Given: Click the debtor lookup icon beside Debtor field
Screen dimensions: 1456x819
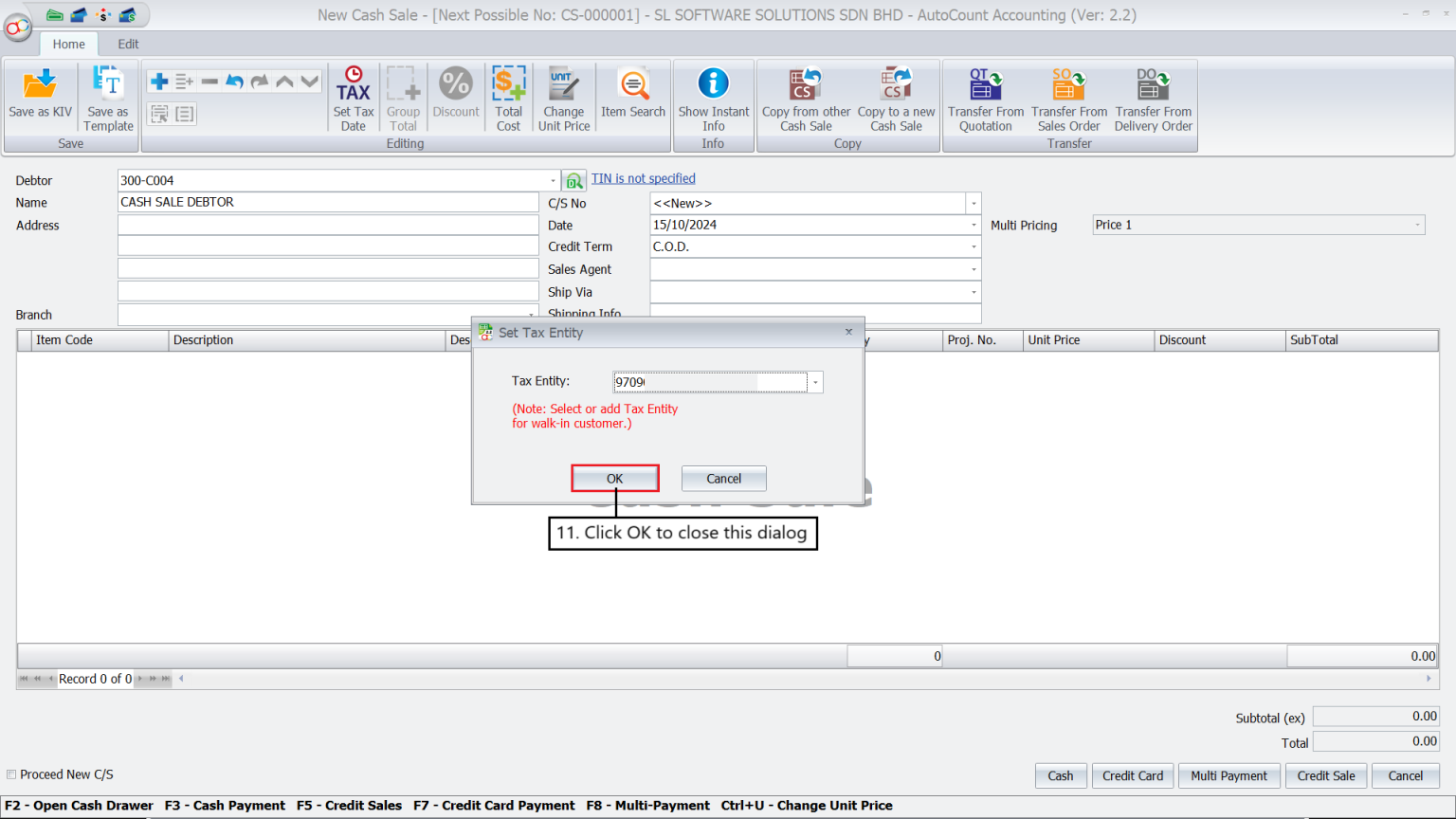Looking at the screenshot, I should (573, 180).
